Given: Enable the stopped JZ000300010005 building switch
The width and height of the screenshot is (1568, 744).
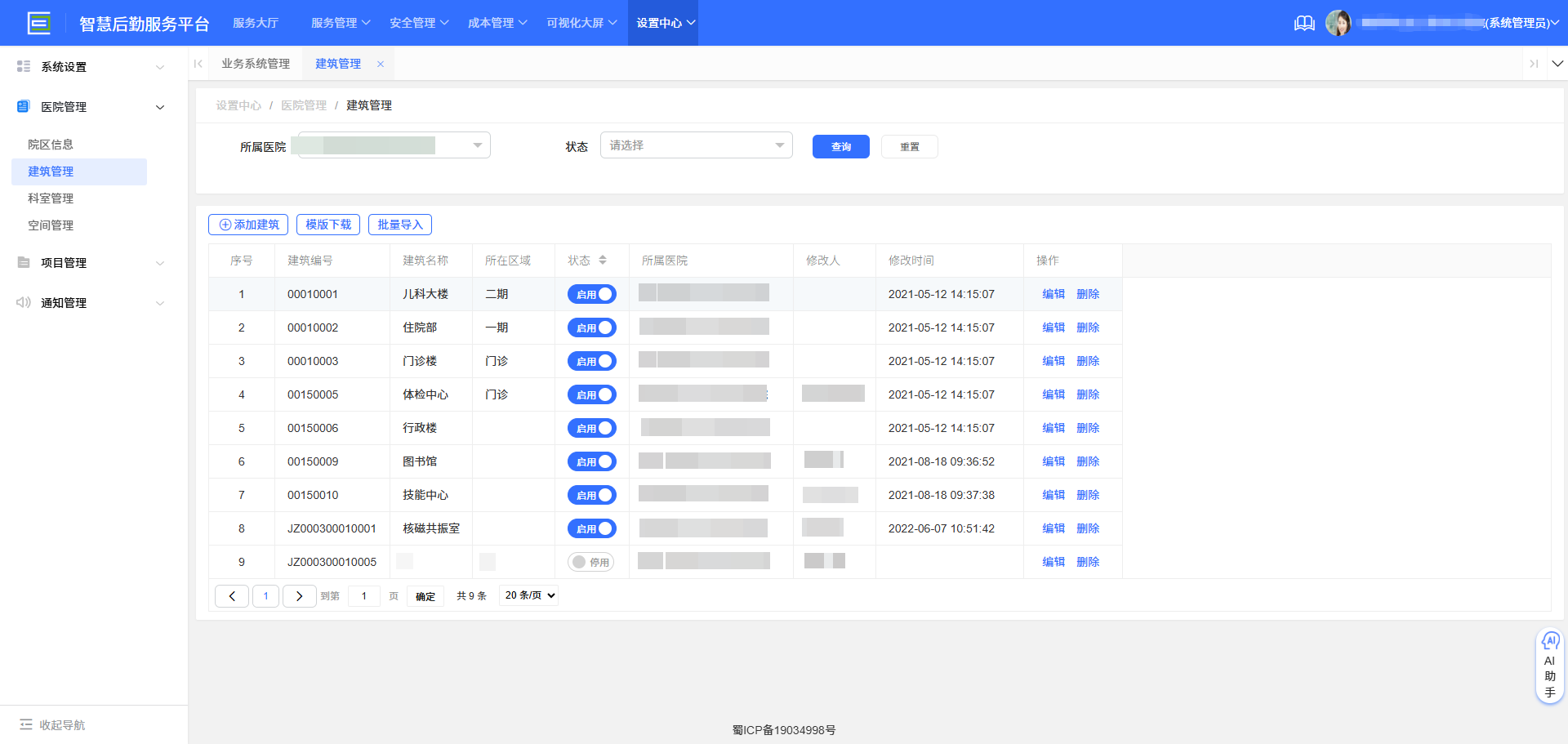Looking at the screenshot, I should point(590,562).
